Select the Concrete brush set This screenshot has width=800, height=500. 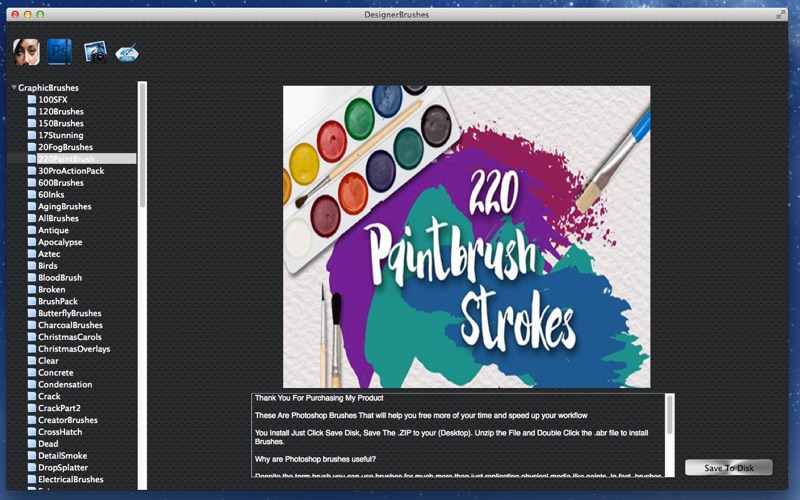click(x=56, y=372)
